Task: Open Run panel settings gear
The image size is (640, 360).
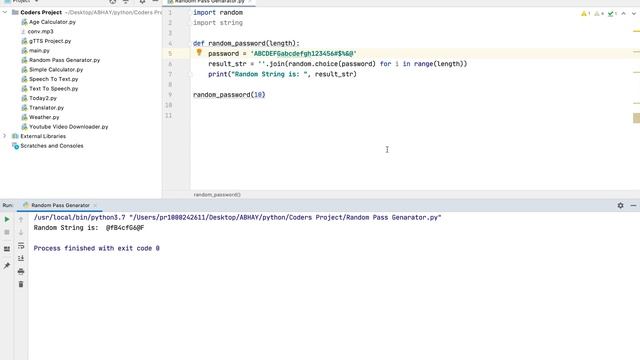Action: (620, 205)
